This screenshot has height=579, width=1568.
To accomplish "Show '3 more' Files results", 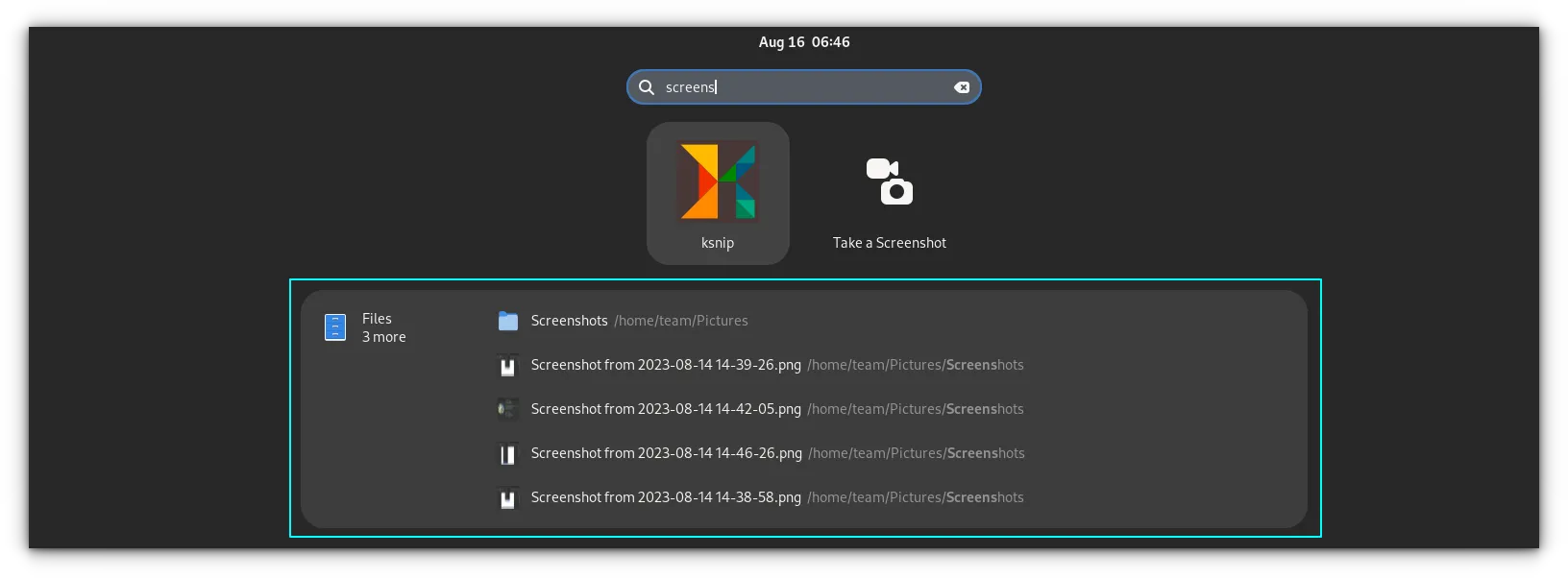I will (384, 337).
